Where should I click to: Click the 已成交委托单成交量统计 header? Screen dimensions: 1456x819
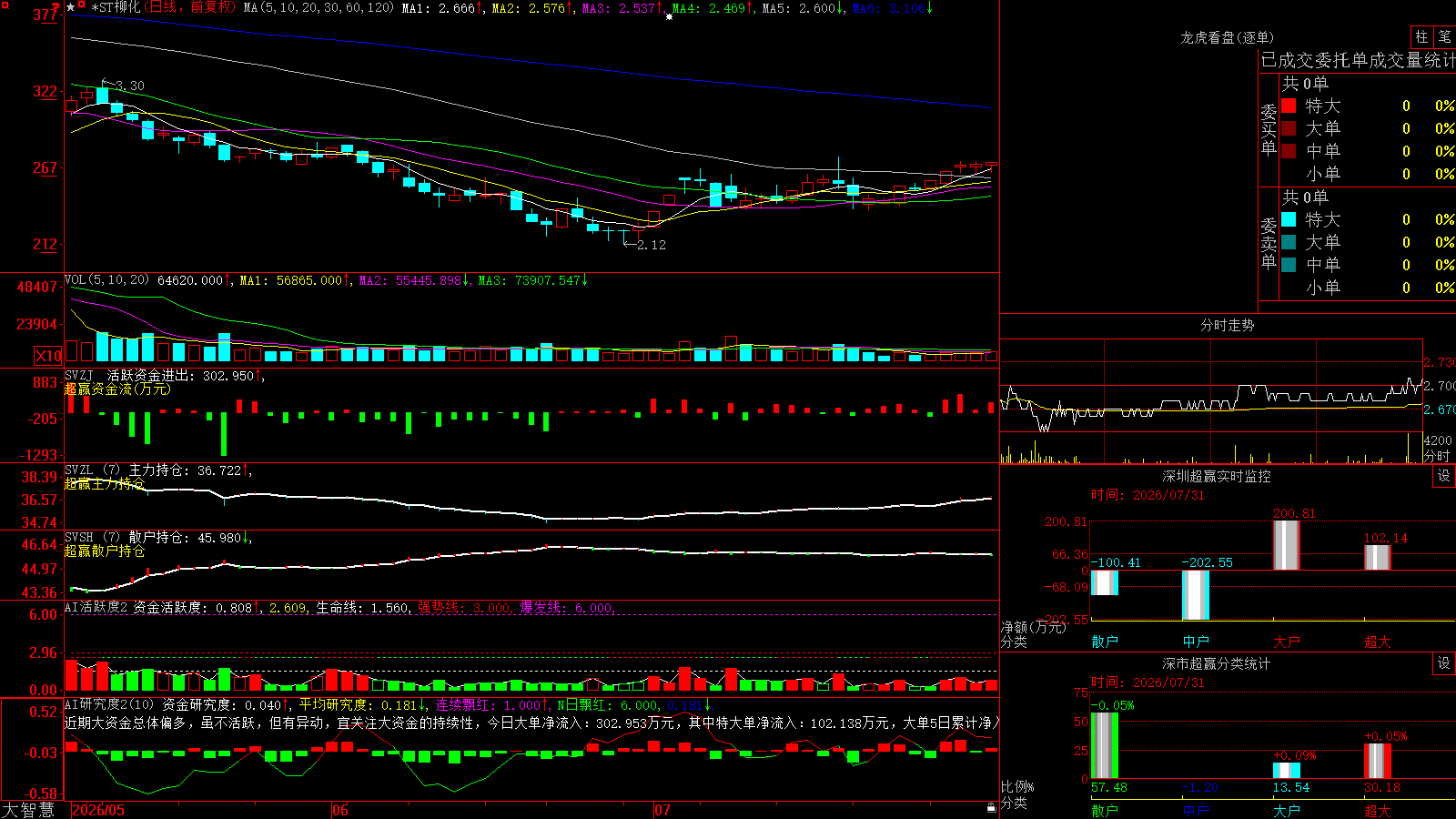(x=1358, y=60)
